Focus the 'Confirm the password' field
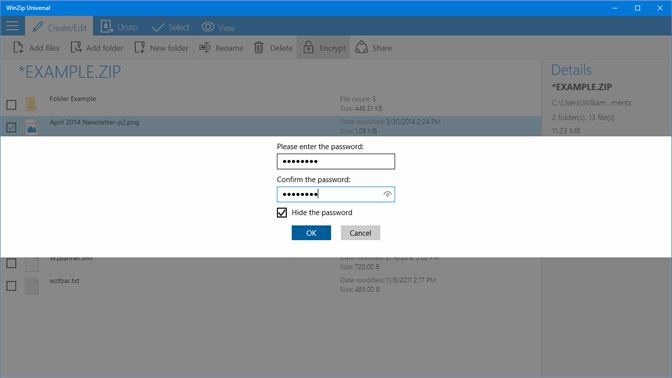 (x=336, y=195)
